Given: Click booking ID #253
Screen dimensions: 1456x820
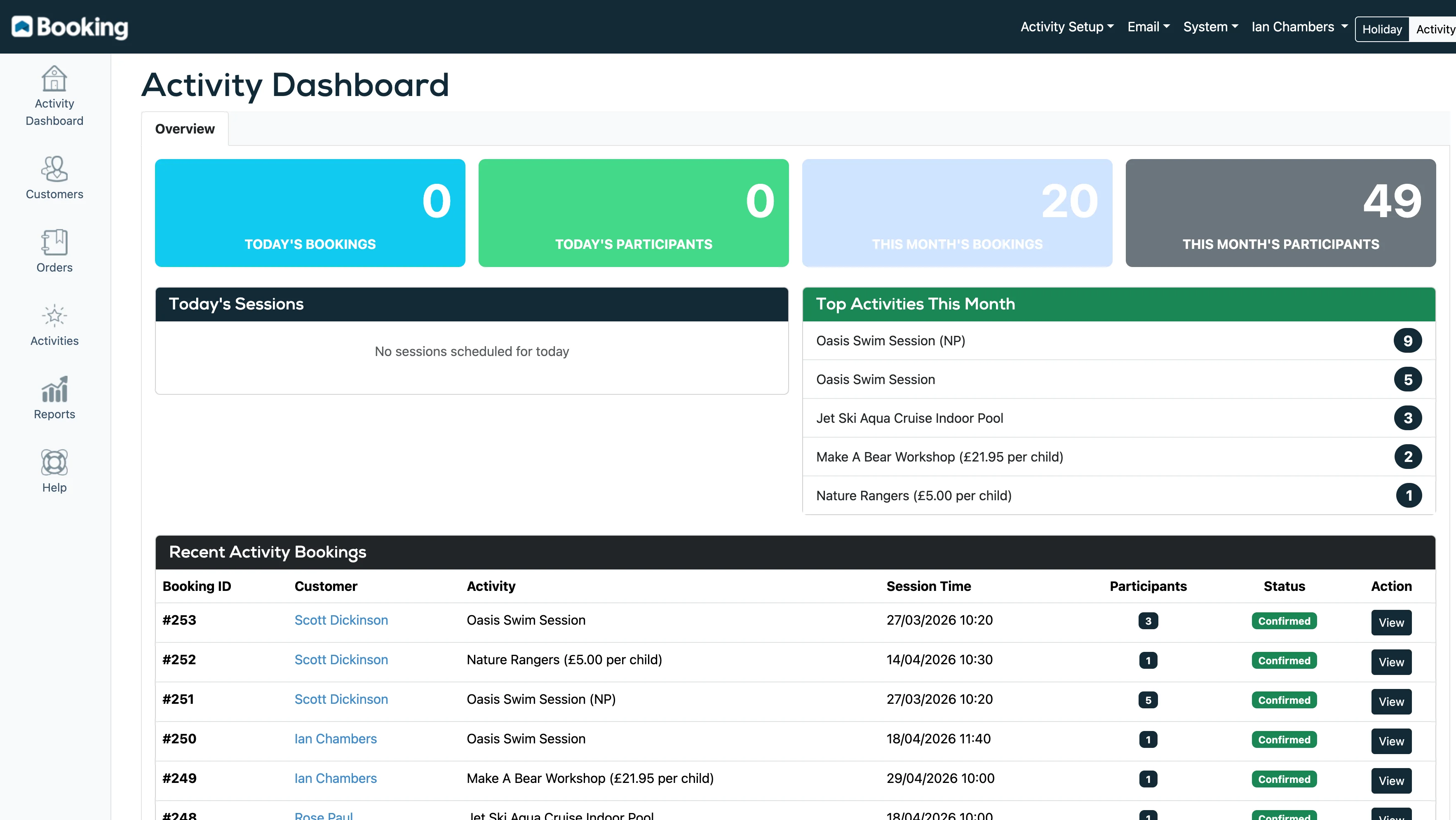Looking at the screenshot, I should pos(179,620).
